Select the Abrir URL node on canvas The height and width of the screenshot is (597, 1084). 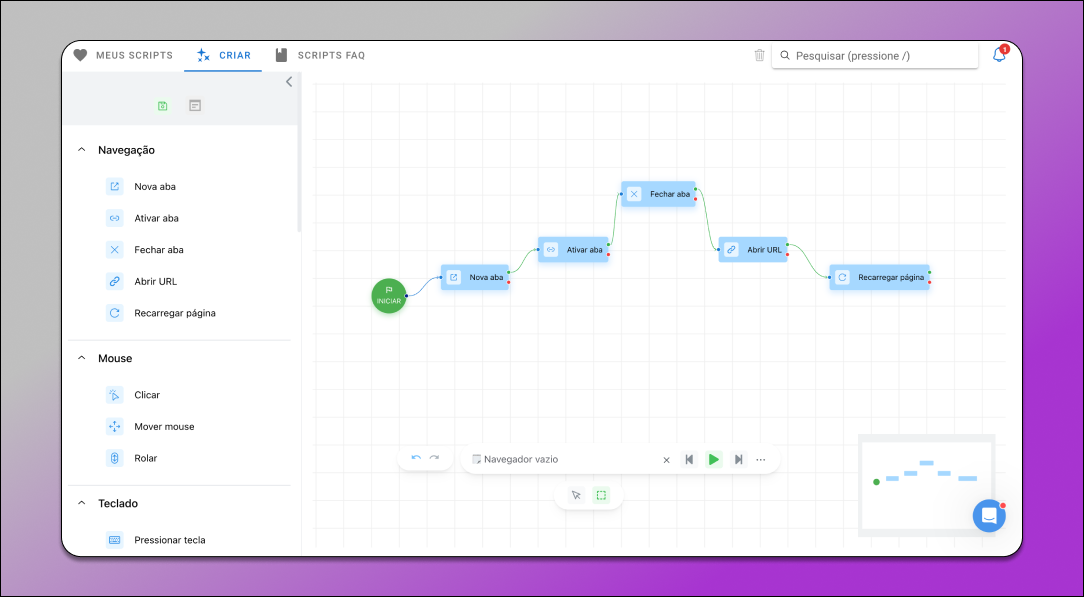point(753,249)
